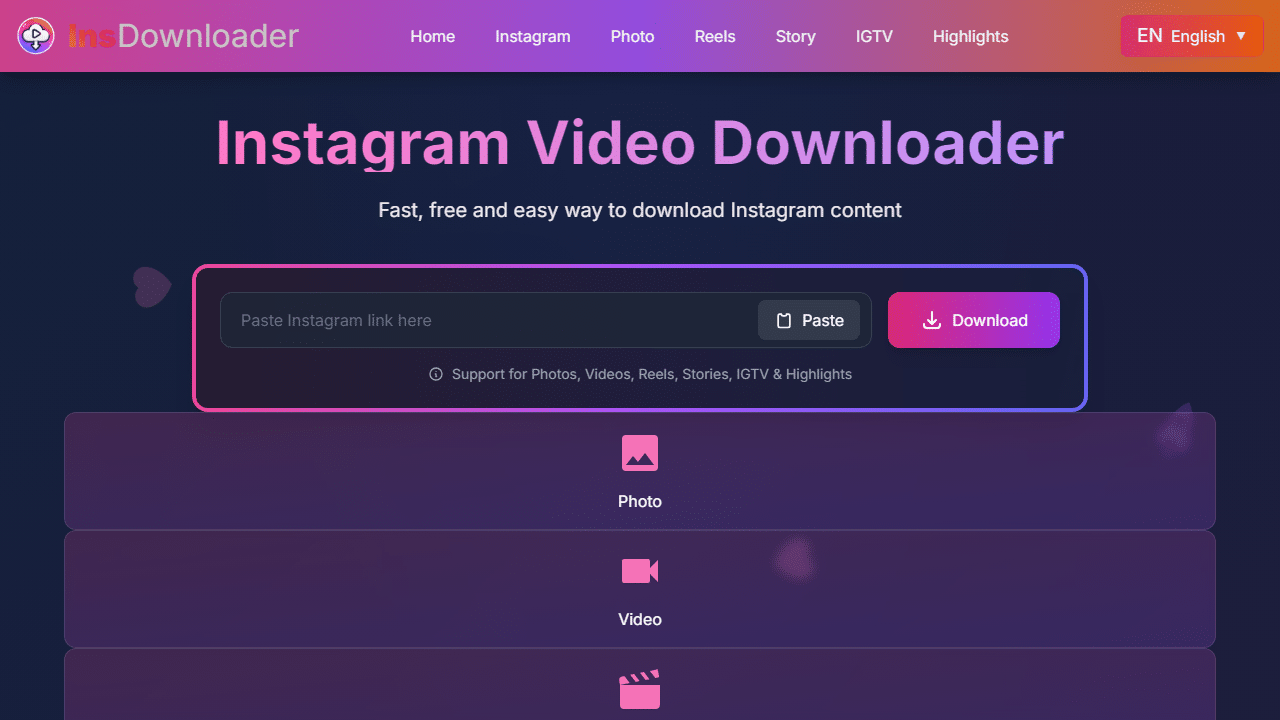Image resolution: width=1280 pixels, height=720 pixels.
Task: Select the Highlights nav item
Action: [x=970, y=36]
